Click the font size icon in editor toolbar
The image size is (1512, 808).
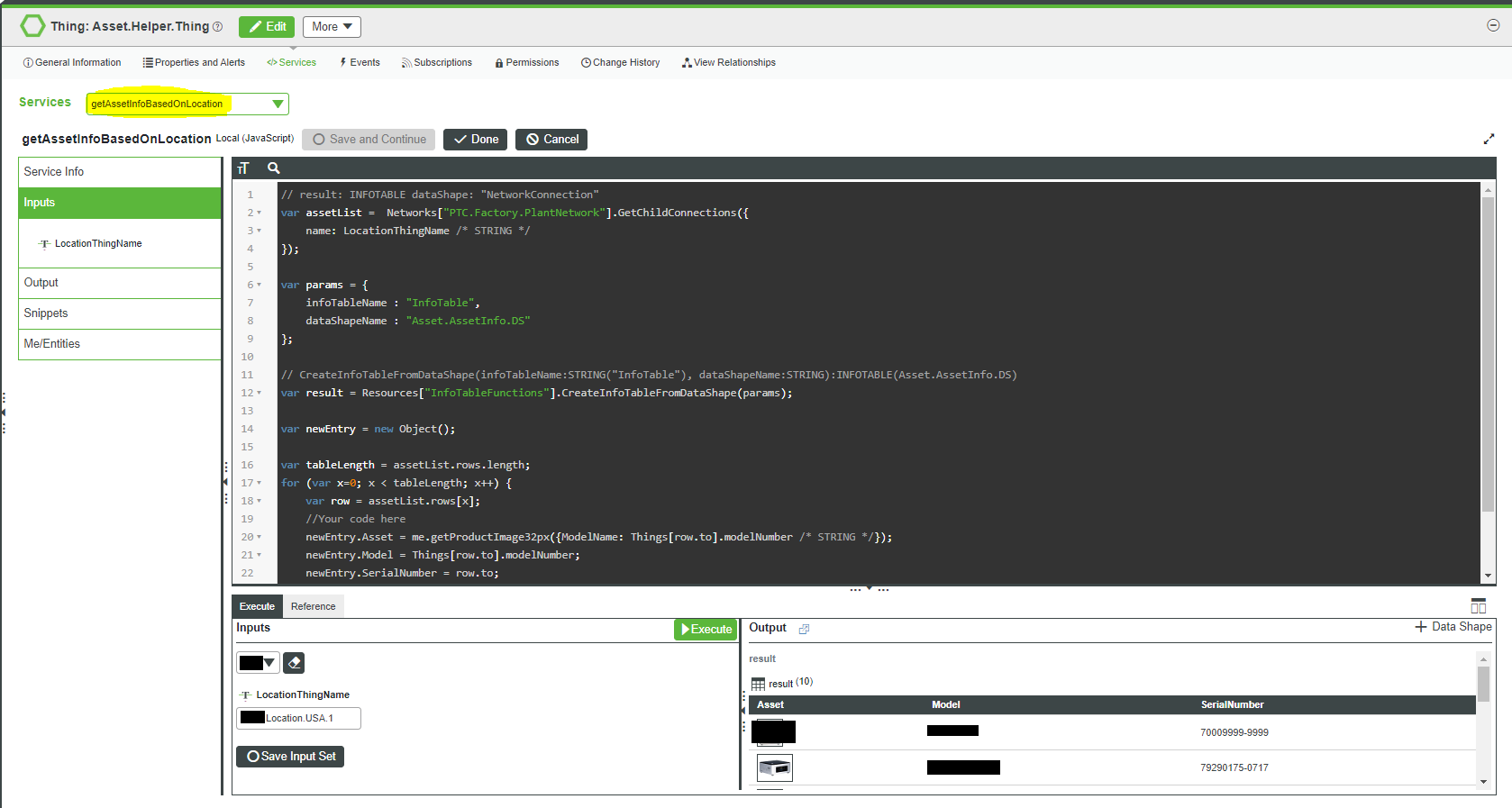pos(242,168)
